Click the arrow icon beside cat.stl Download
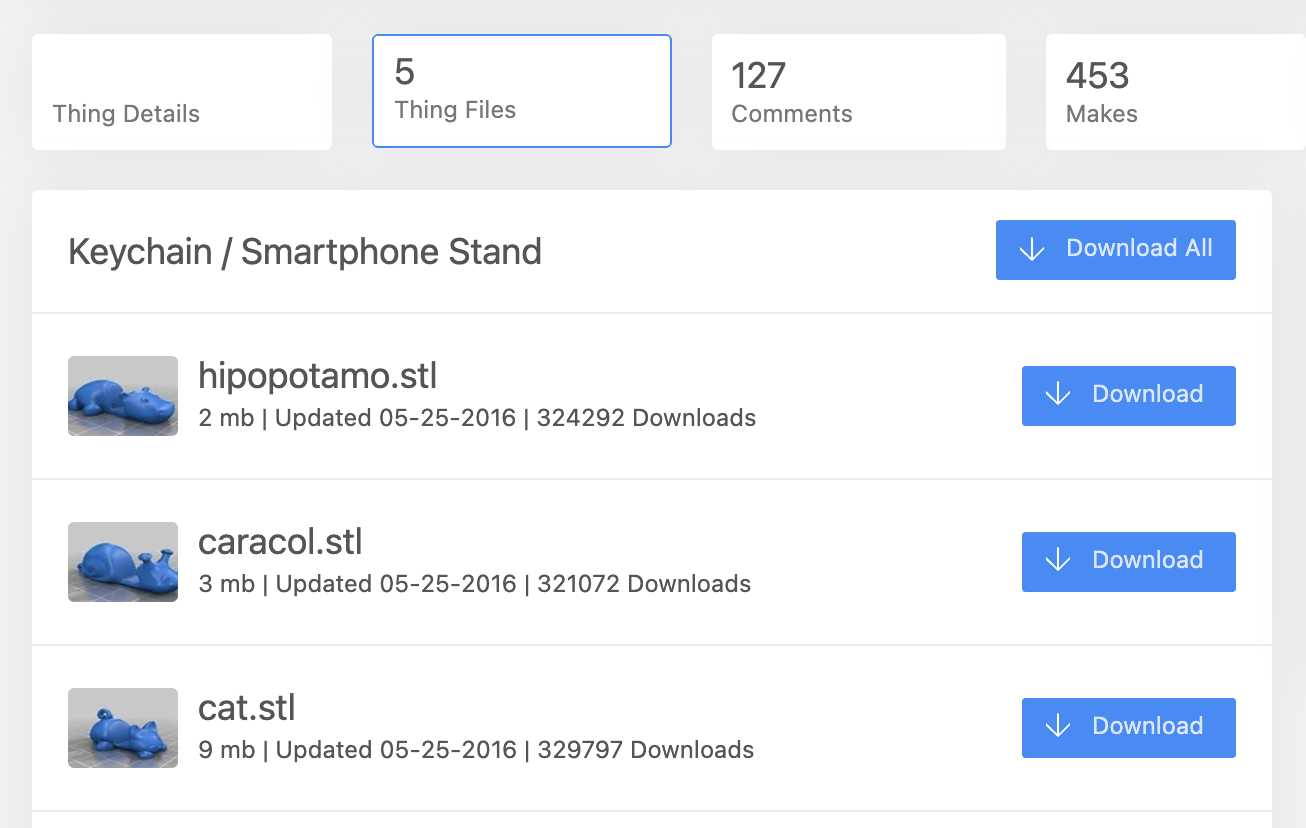The width and height of the screenshot is (1306, 828). coord(1058,727)
